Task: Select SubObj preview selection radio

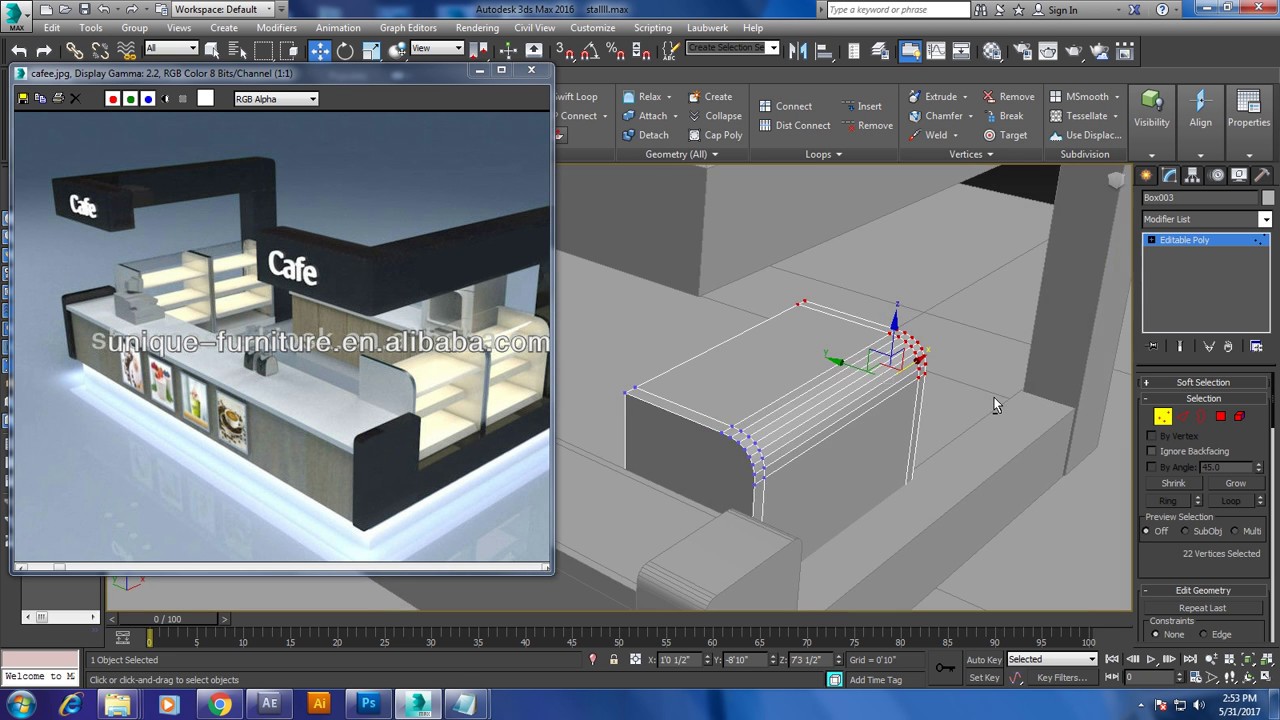Action: (x=1186, y=531)
